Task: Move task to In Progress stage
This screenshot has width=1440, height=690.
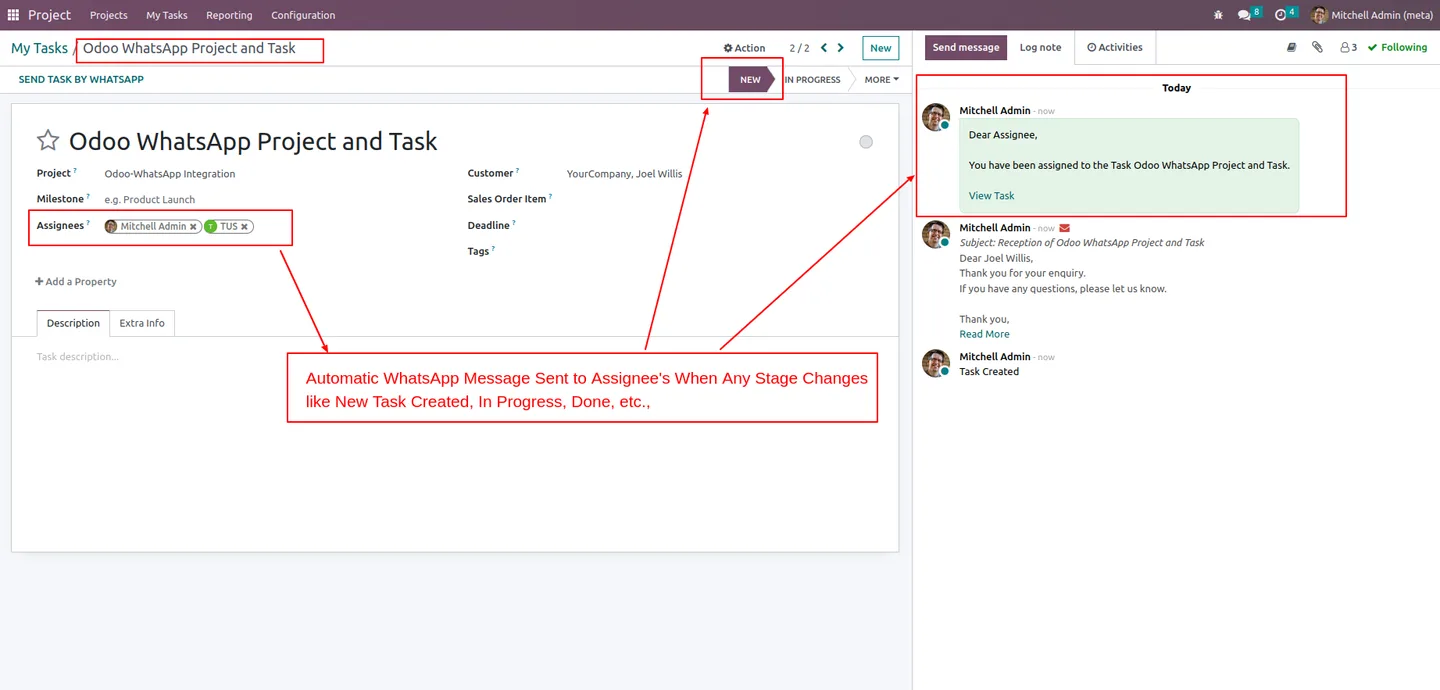Action: [812, 80]
